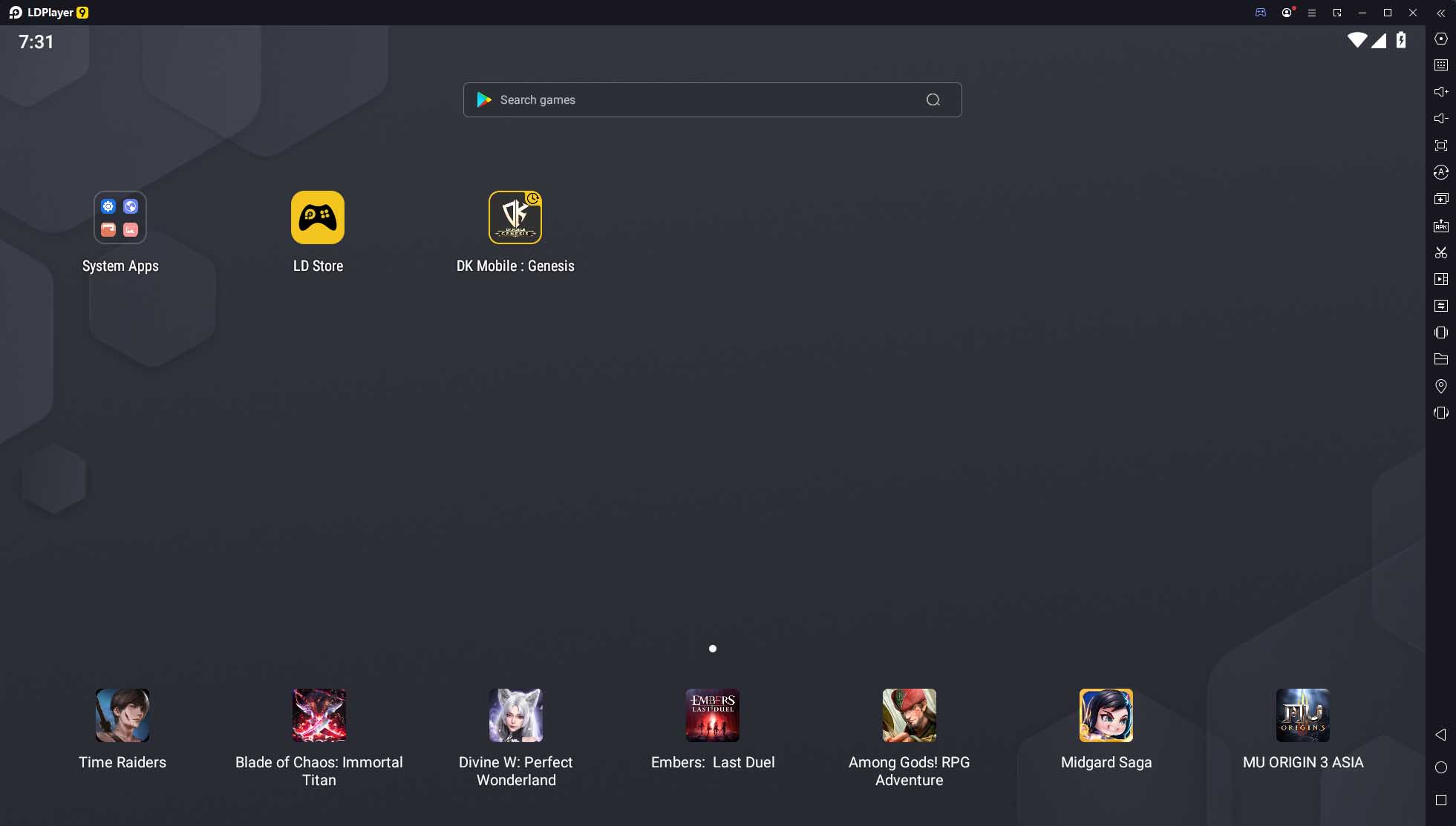Image resolution: width=1456 pixels, height=826 pixels.
Task: Click the install APK icon
Action: tap(1441, 226)
